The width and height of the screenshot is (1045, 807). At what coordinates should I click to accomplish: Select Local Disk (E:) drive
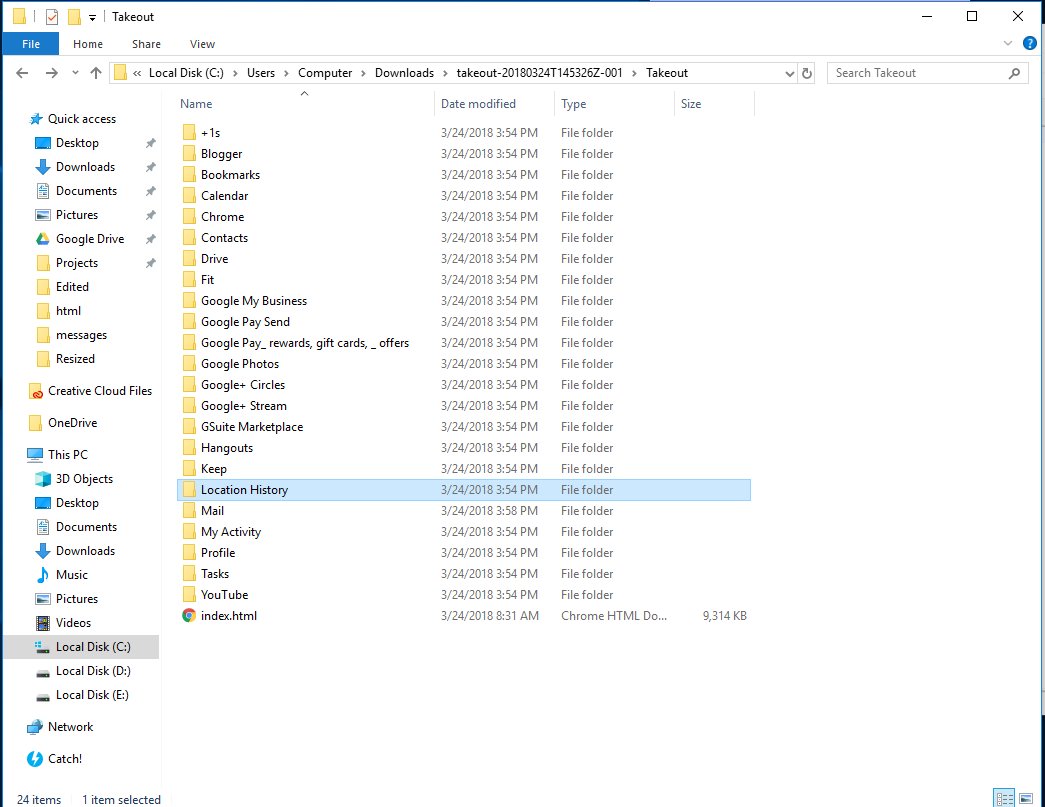[x=92, y=695]
